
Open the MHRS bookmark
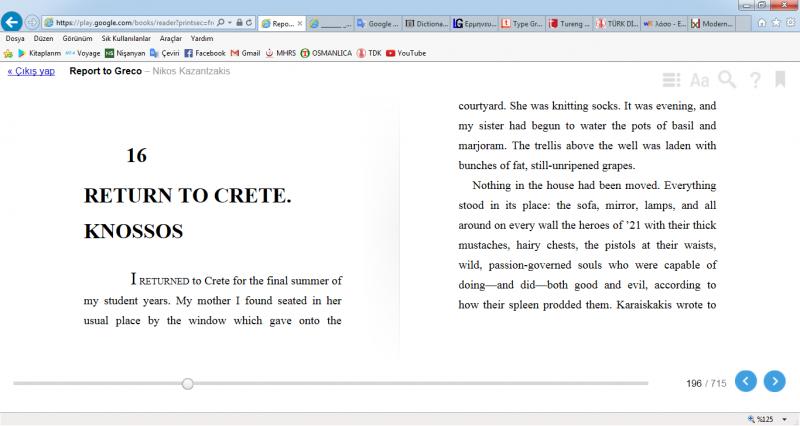click(281, 53)
